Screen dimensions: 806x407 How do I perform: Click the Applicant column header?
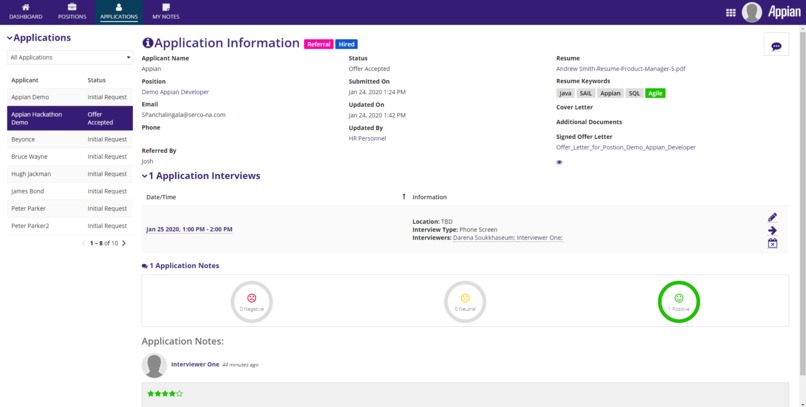point(25,80)
